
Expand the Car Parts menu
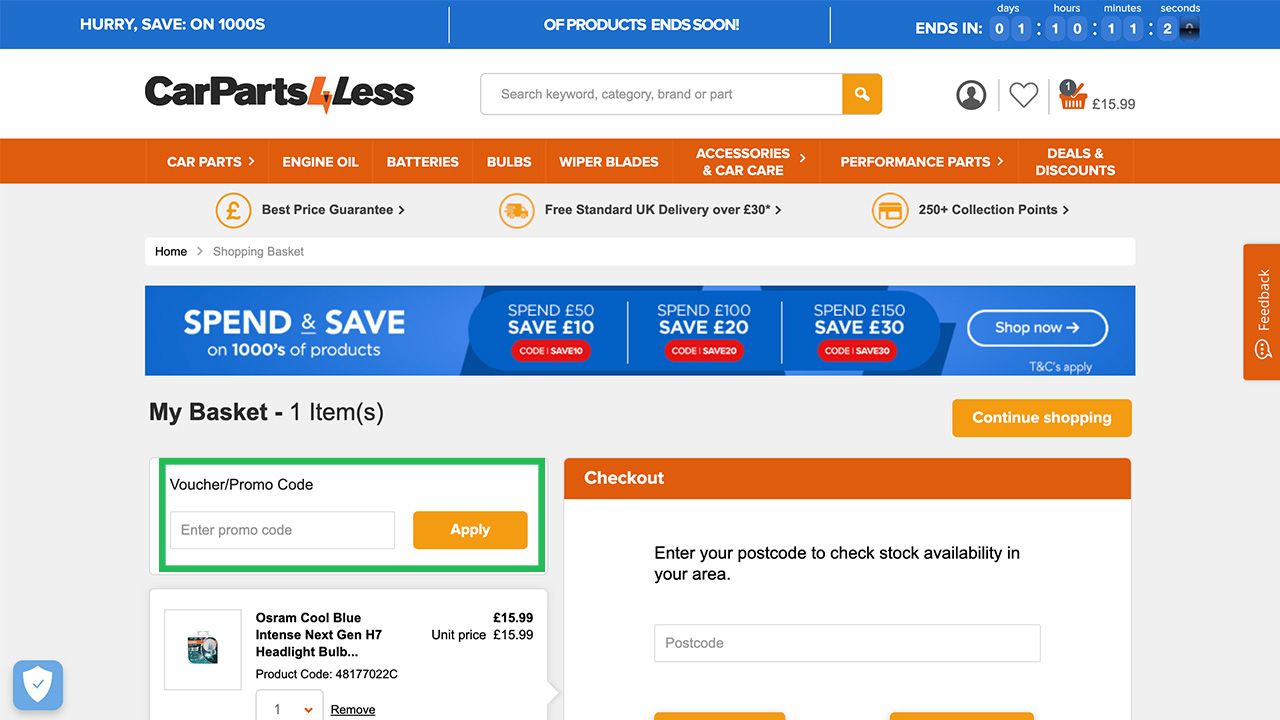(210, 161)
